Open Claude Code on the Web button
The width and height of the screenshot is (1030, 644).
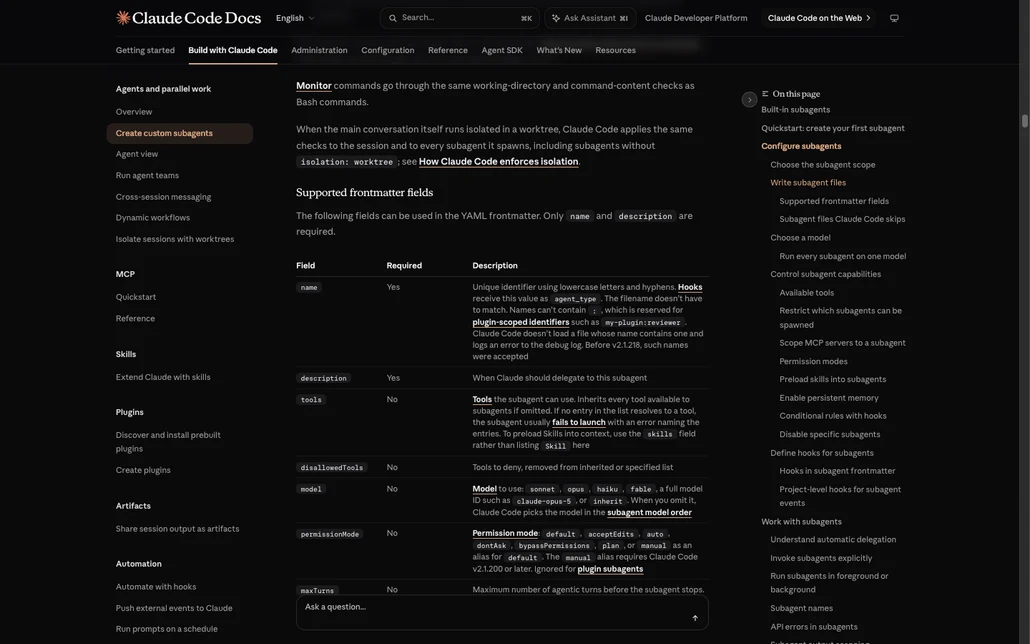coord(819,18)
